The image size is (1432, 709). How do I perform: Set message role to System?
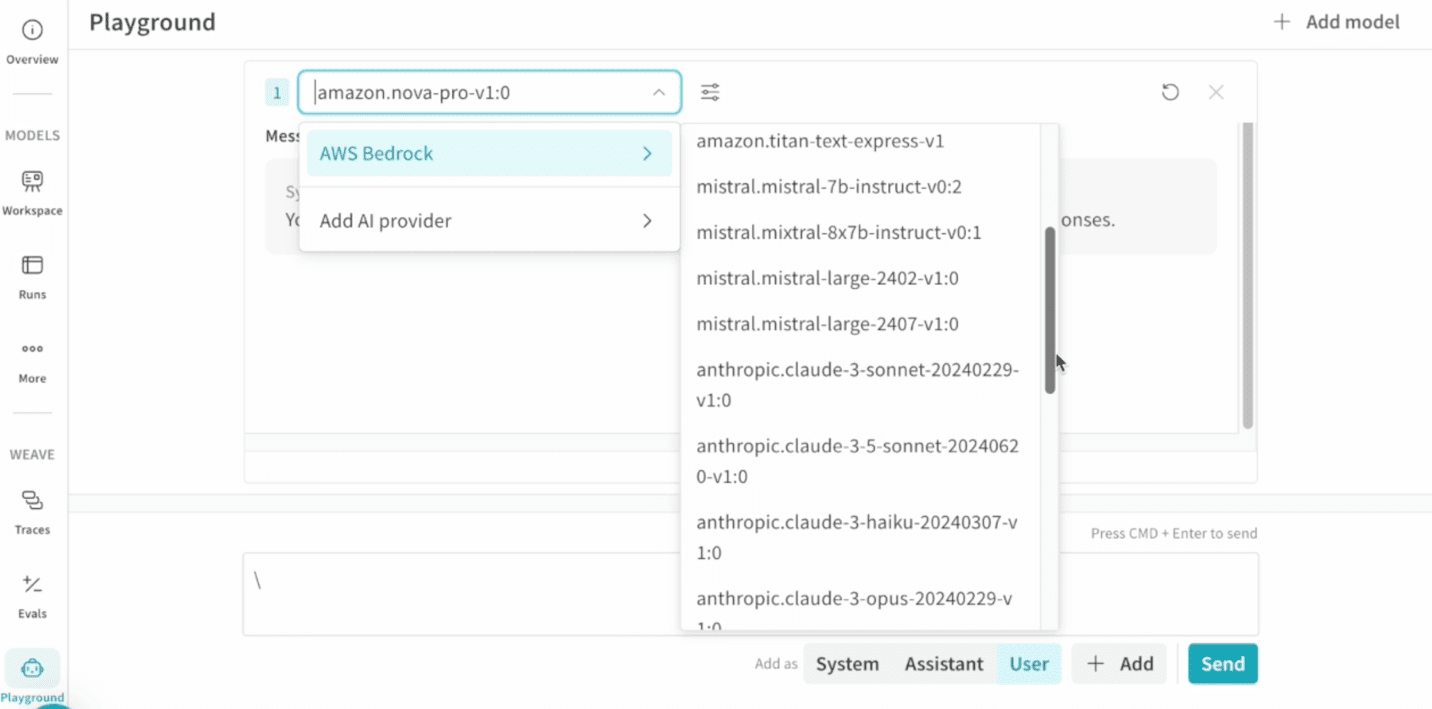coord(847,664)
